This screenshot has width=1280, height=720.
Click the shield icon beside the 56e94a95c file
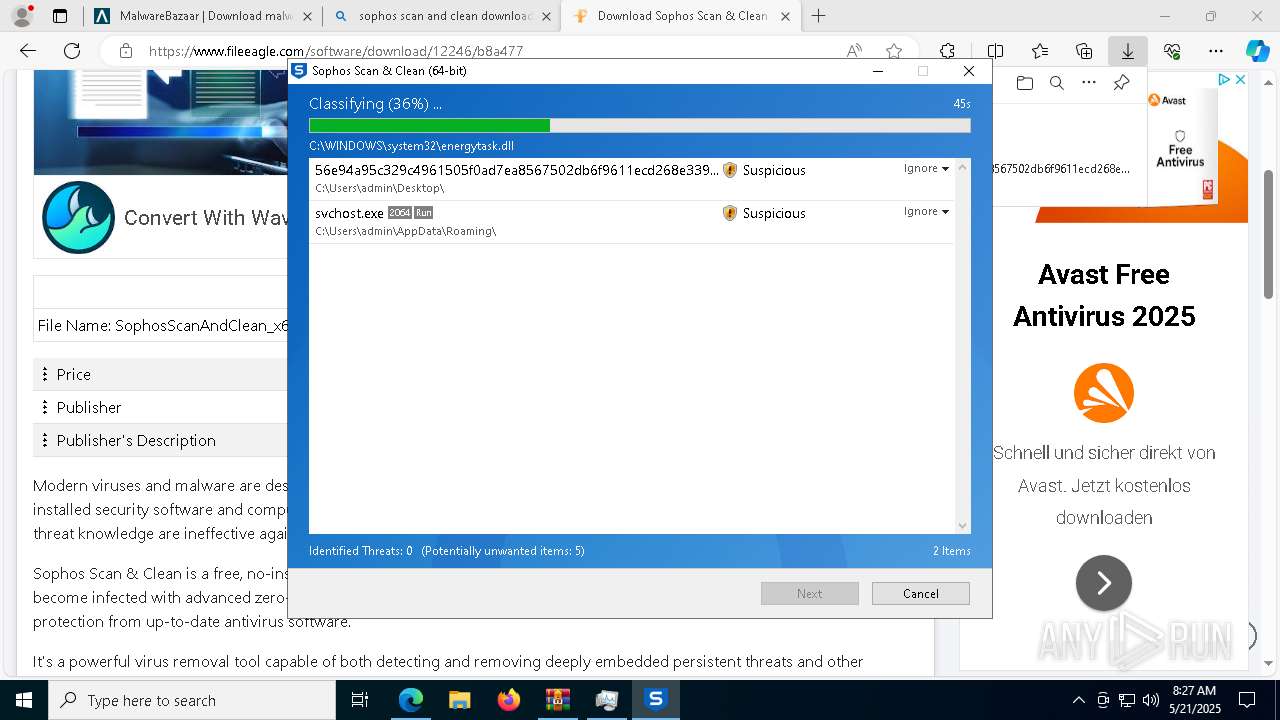(729, 170)
